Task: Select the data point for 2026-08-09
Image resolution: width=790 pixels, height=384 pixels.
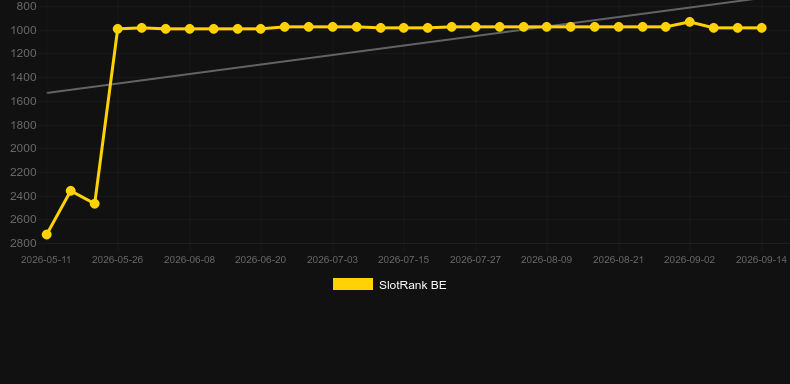Action: coord(547,27)
